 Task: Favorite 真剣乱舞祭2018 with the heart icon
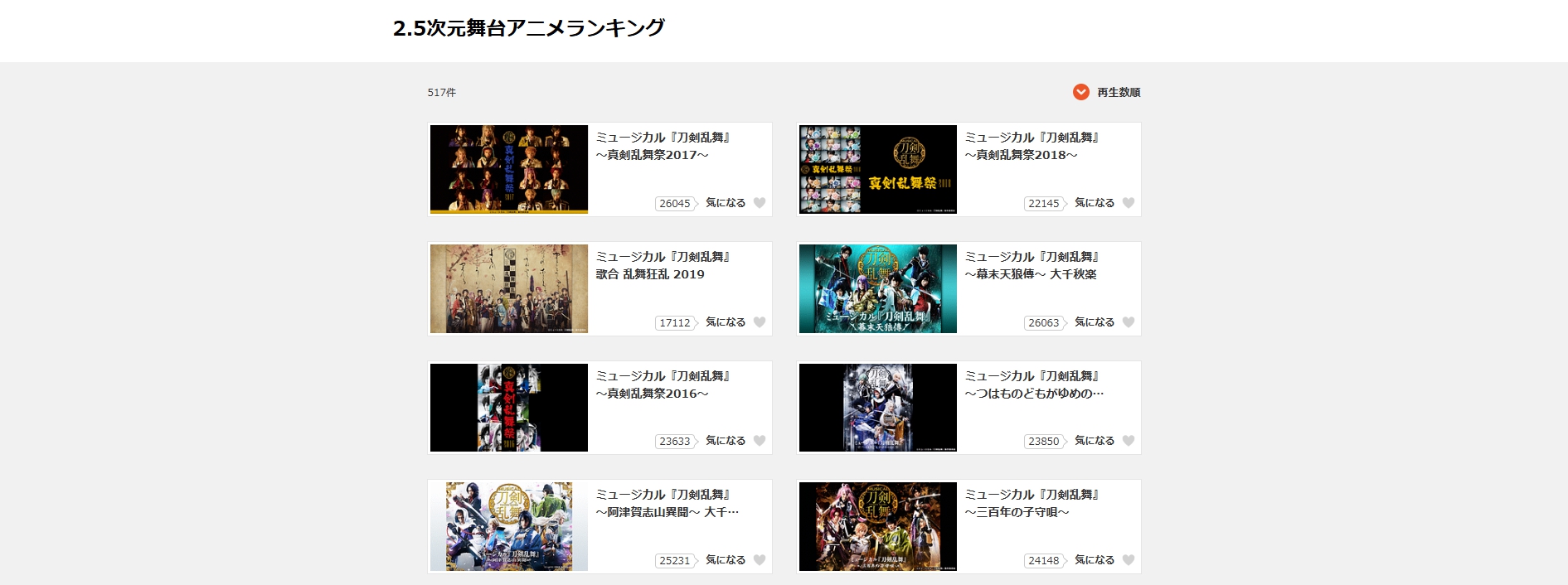[1129, 203]
